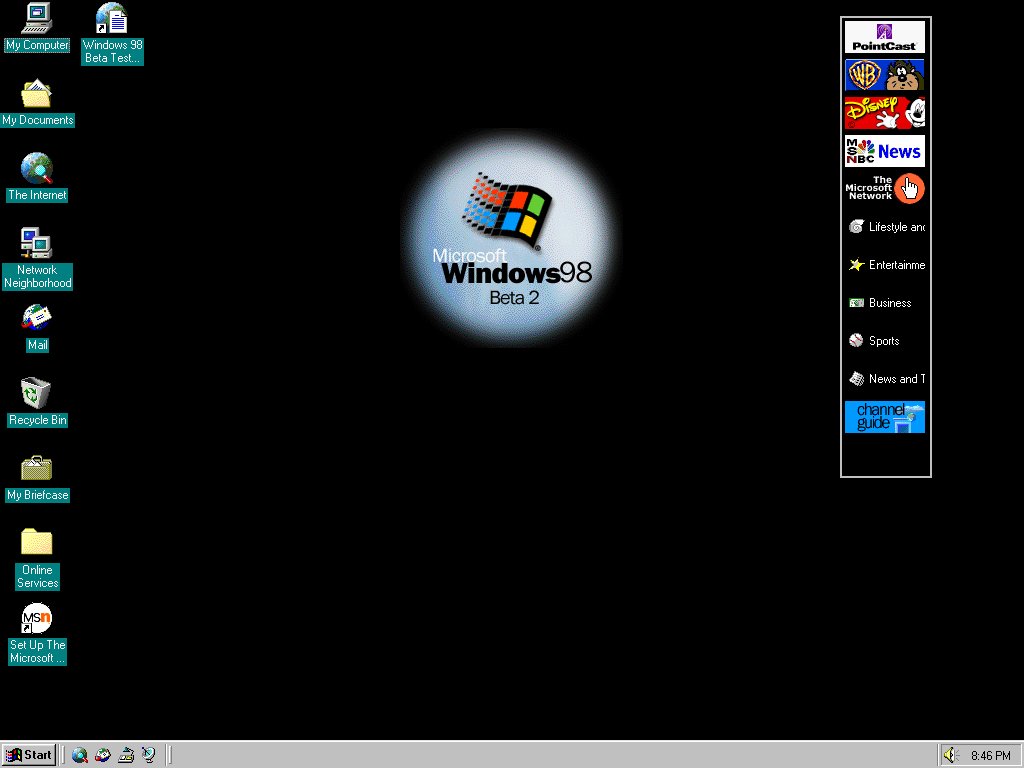The height and width of the screenshot is (768, 1024).
Task: Select the Disney channel in channel bar
Action: [885, 113]
